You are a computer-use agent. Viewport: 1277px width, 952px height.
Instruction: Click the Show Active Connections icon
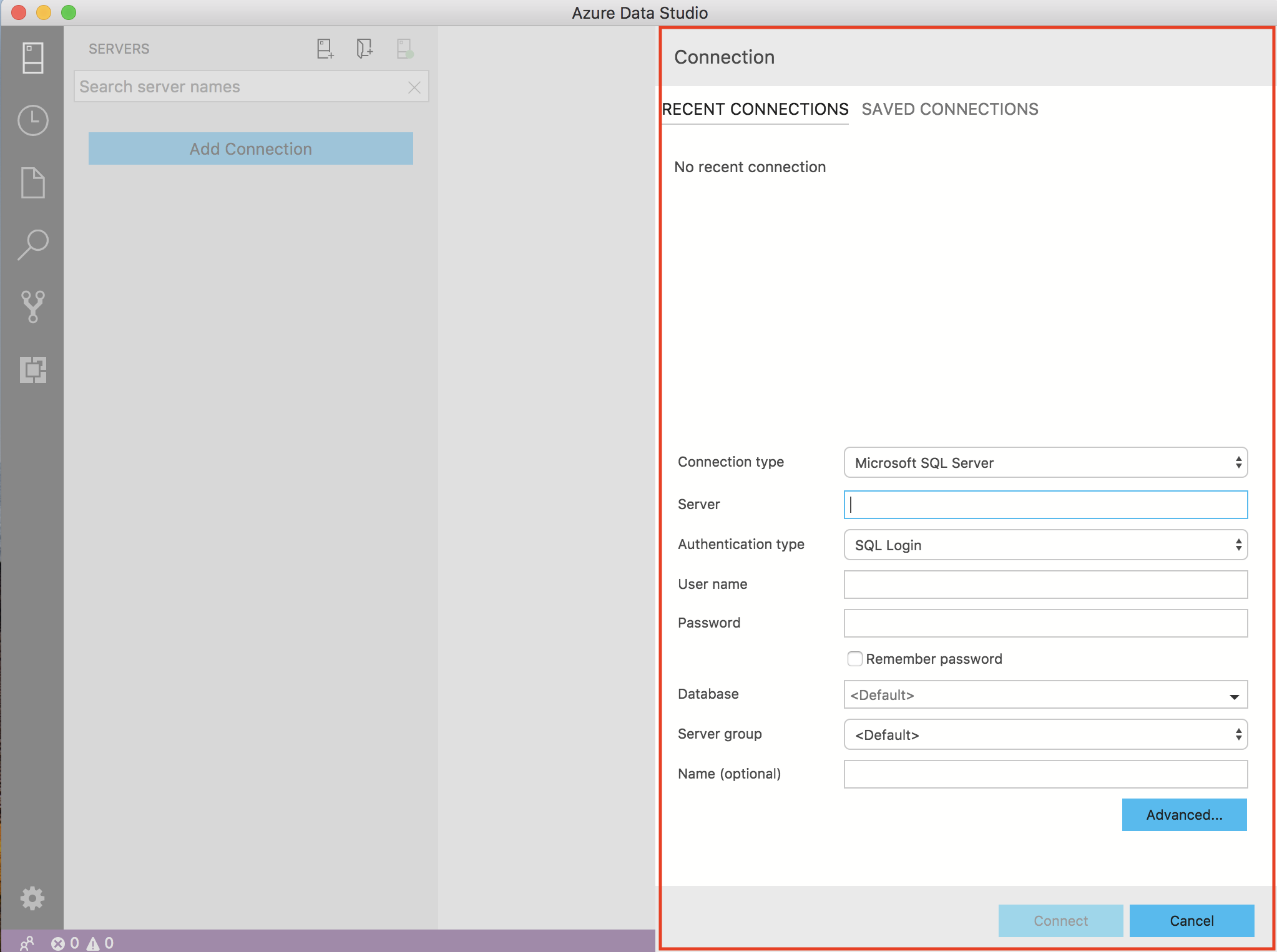404,49
